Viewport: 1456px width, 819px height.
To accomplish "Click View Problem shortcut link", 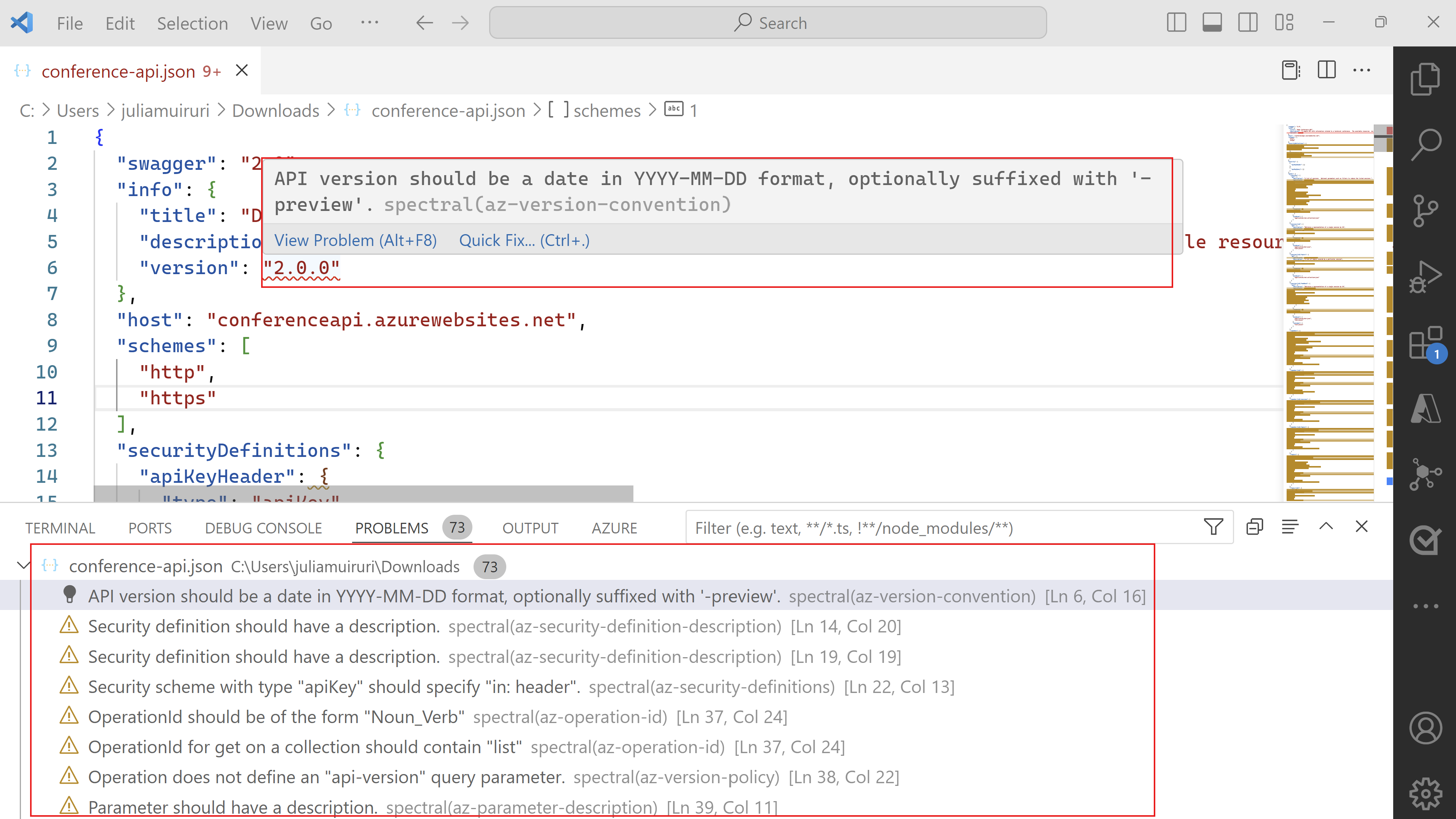I will [x=355, y=239].
